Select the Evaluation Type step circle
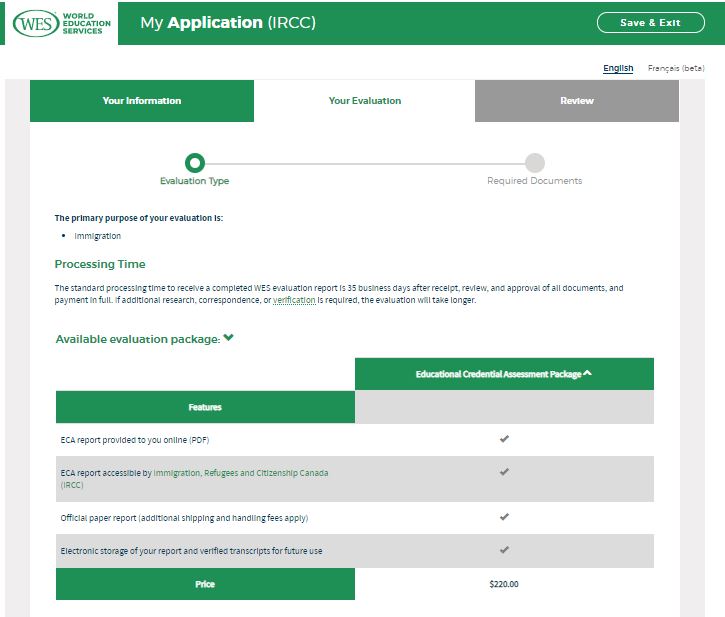 [195, 163]
